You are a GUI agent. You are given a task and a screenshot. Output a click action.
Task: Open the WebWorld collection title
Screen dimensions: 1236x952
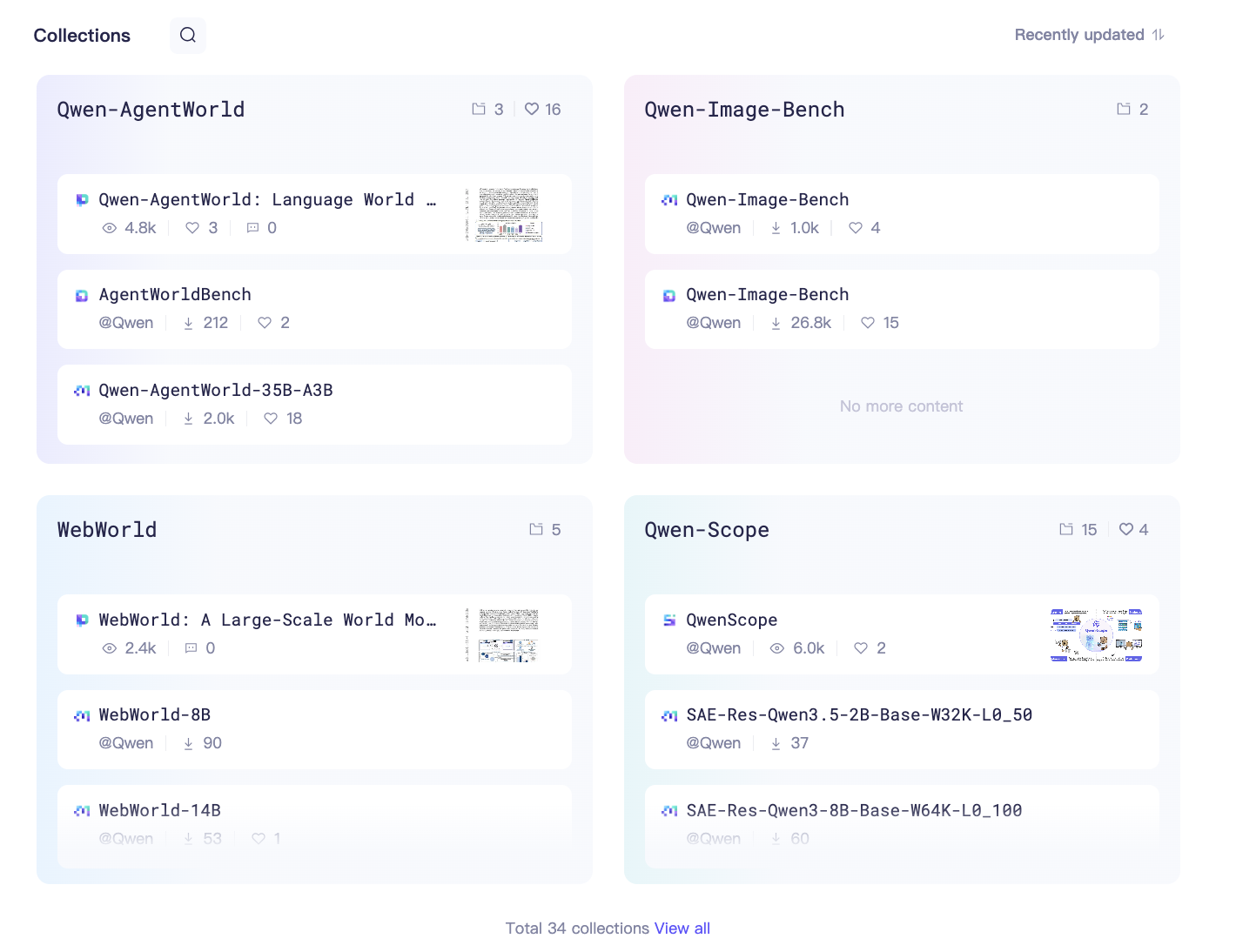click(x=107, y=530)
